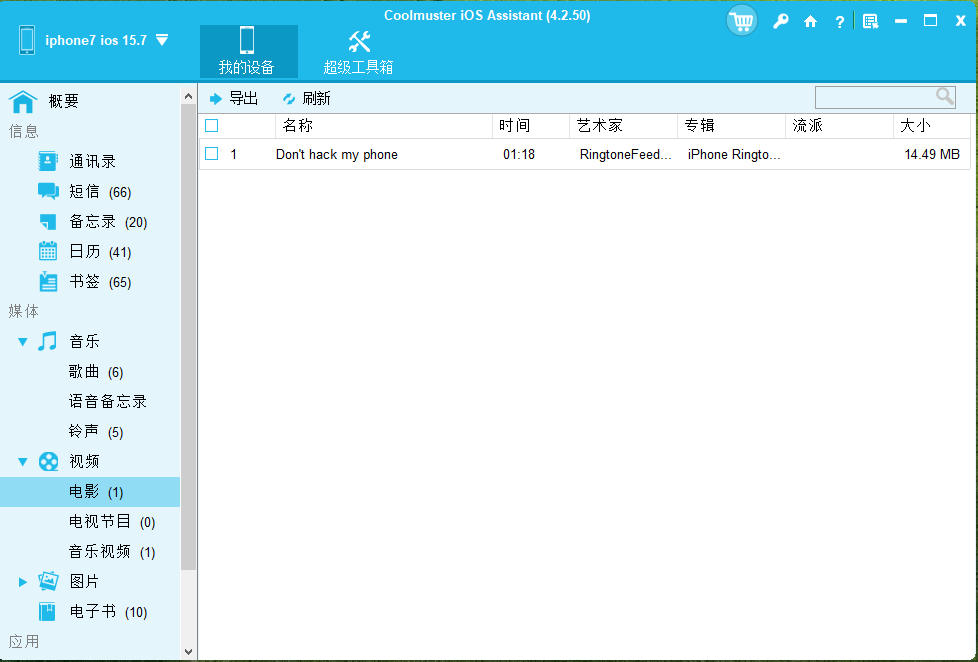The height and width of the screenshot is (662, 978).
Task: Sort by 时间 column header
Action: click(531, 126)
